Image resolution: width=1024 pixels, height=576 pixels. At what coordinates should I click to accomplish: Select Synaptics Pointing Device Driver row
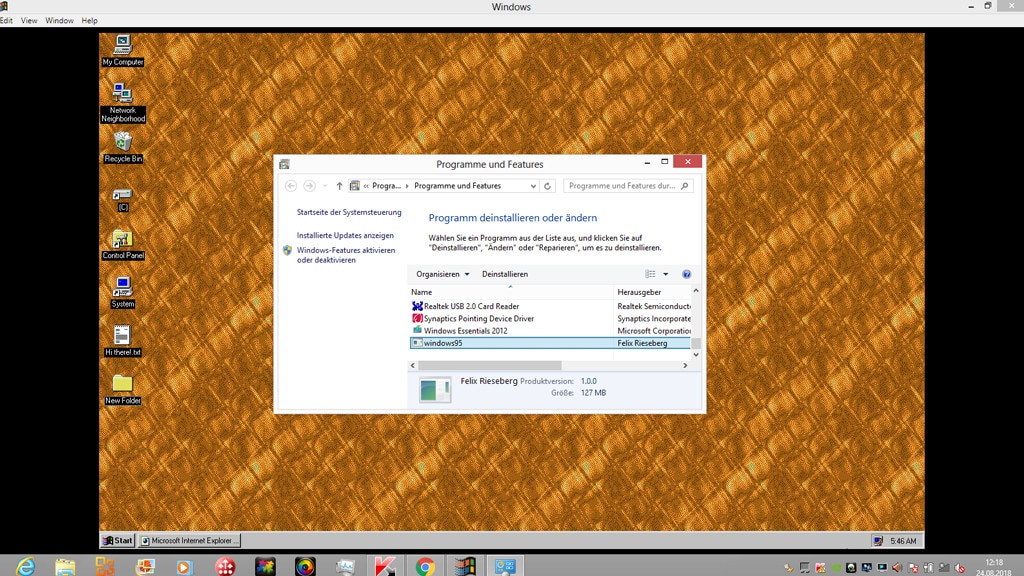click(550, 319)
